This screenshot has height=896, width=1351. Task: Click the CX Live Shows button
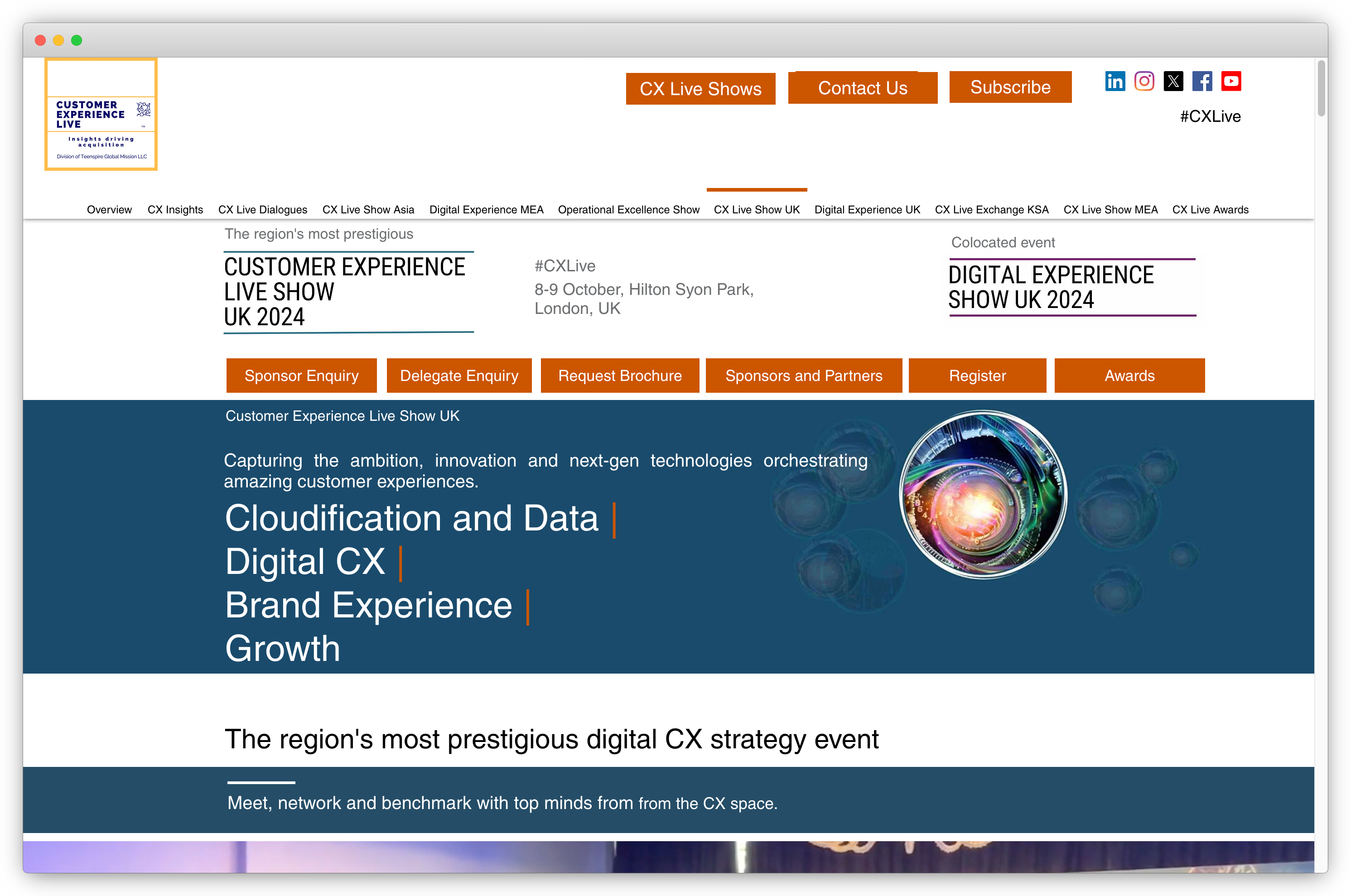point(700,89)
